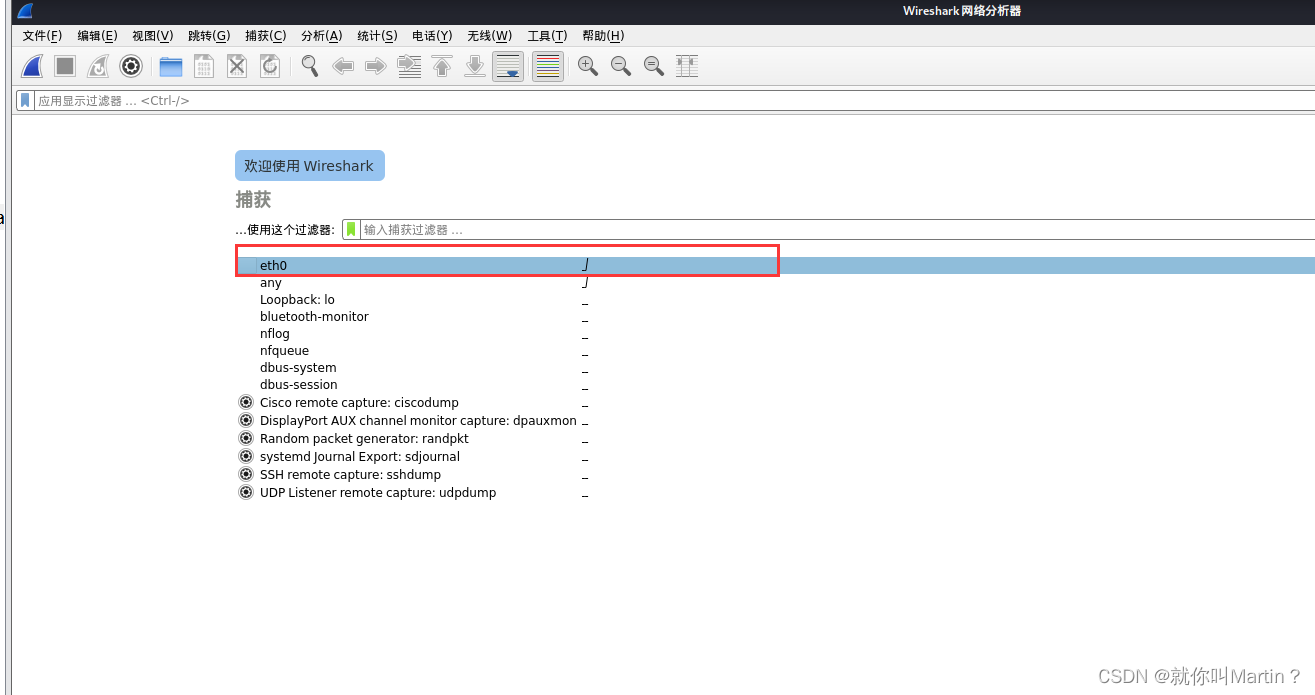Go to previous packet left arrow
Viewport: 1315px width, 695px height.
[343, 66]
